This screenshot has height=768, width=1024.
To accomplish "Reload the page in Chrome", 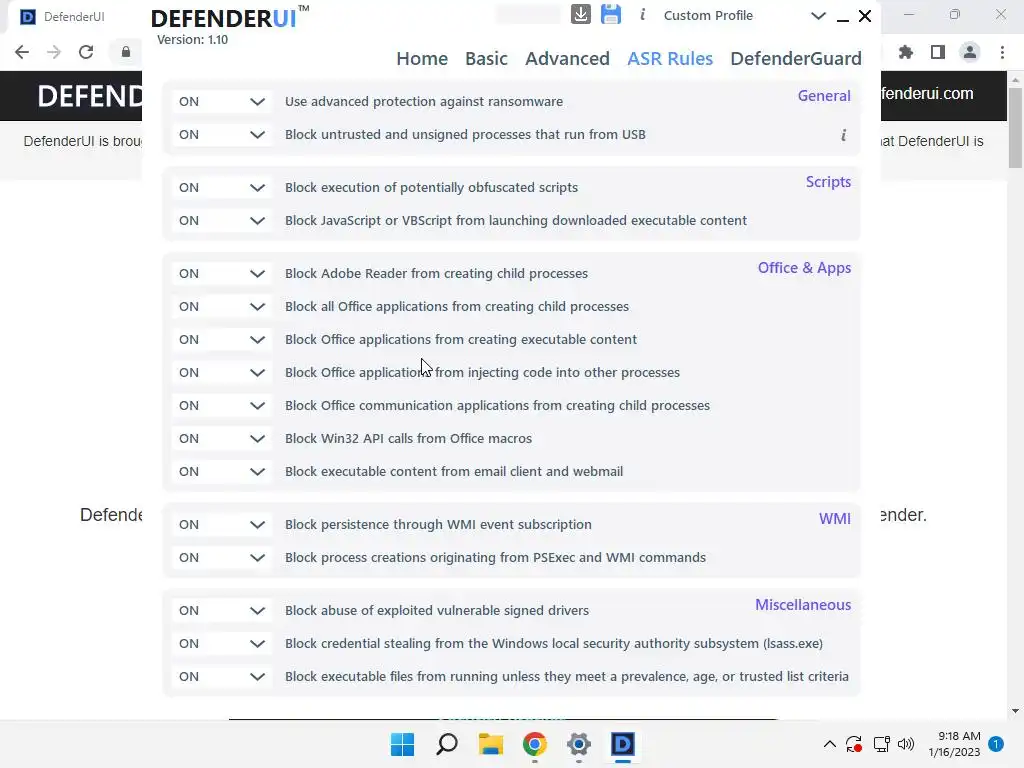I will point(86,52).
